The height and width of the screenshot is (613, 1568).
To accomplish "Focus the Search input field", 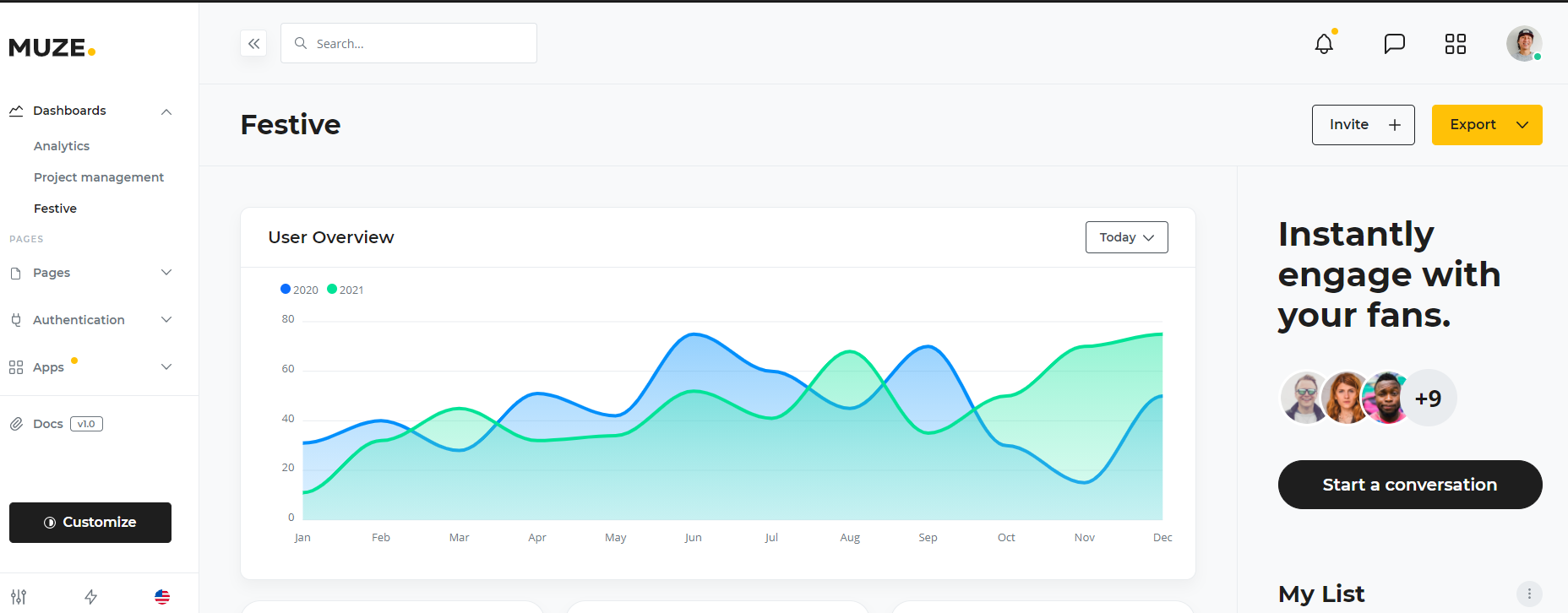I will pyautogui.click(x=409, y=43).
